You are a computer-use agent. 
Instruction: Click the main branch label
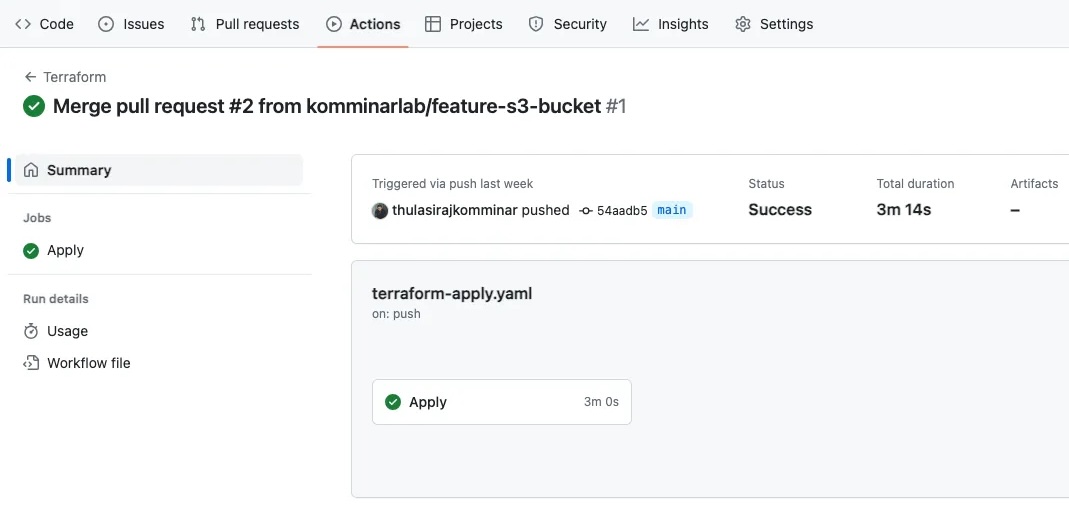click(x=672, y=210)
